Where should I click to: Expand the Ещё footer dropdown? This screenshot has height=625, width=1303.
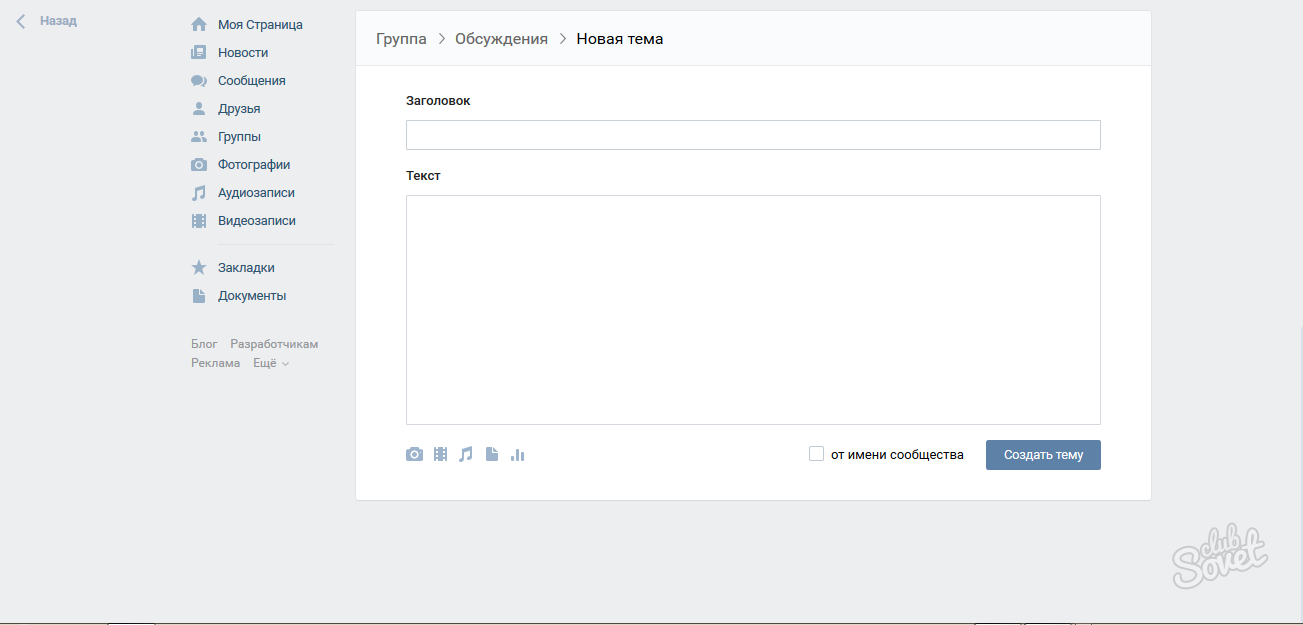(x=271, y=364)
